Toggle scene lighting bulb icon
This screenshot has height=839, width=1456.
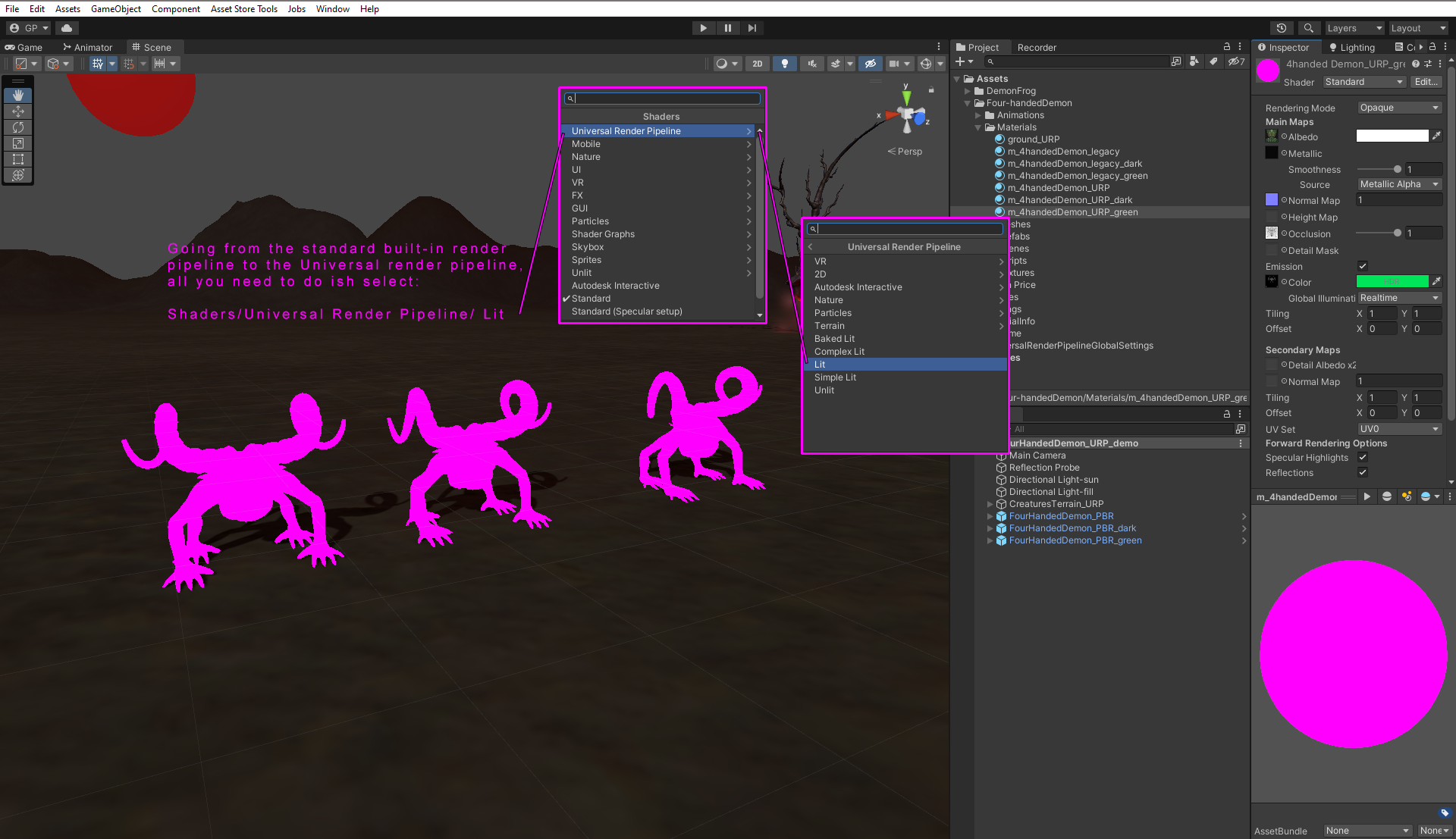785,64
